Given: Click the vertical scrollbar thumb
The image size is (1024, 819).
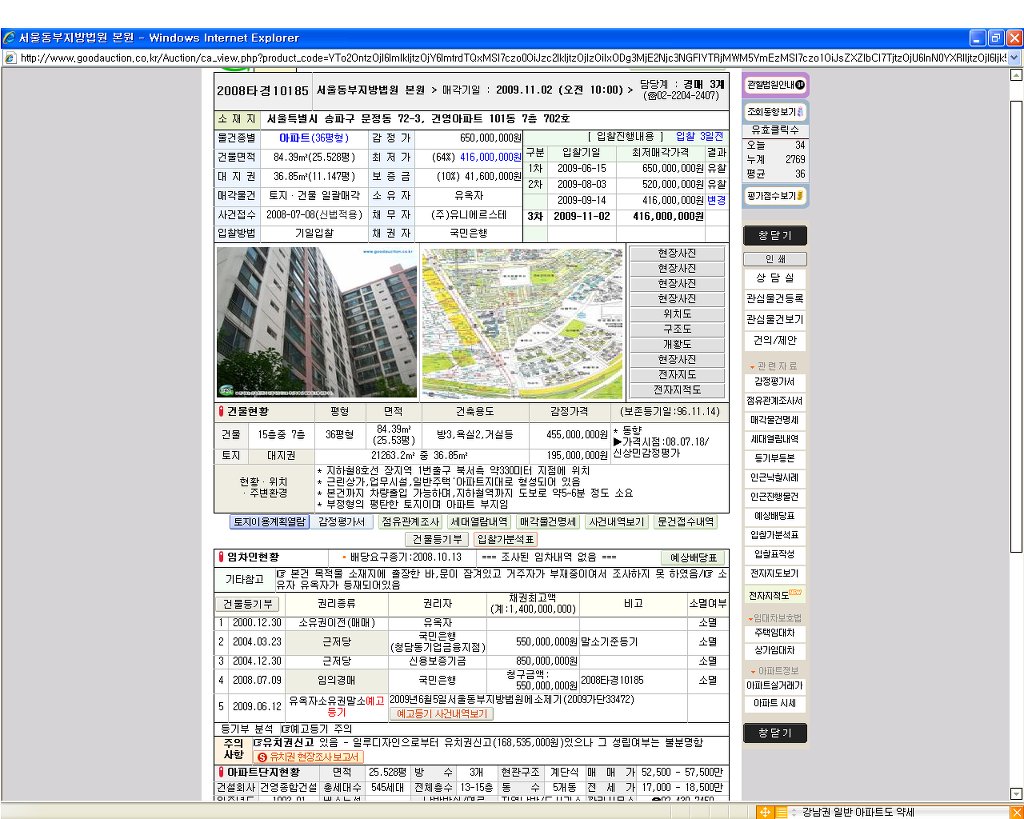Looking at the screenshot, I should 1016,320.
